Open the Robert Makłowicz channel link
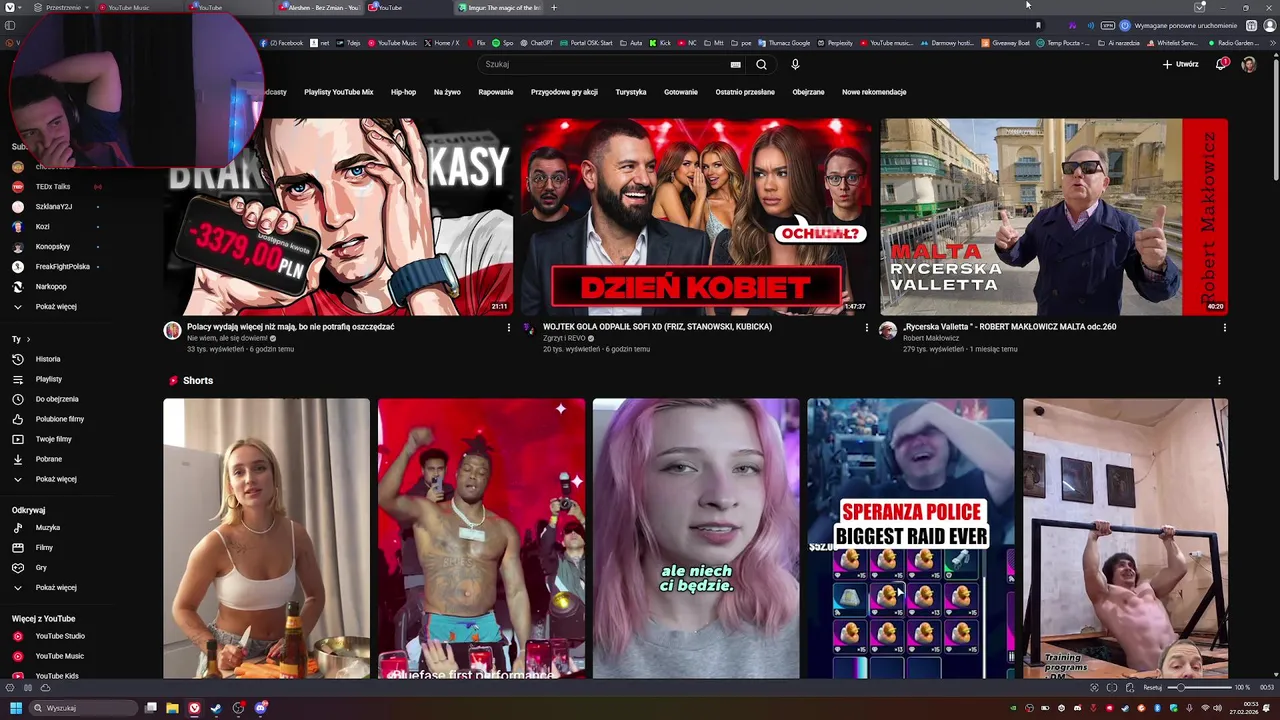 click(931, 338)
